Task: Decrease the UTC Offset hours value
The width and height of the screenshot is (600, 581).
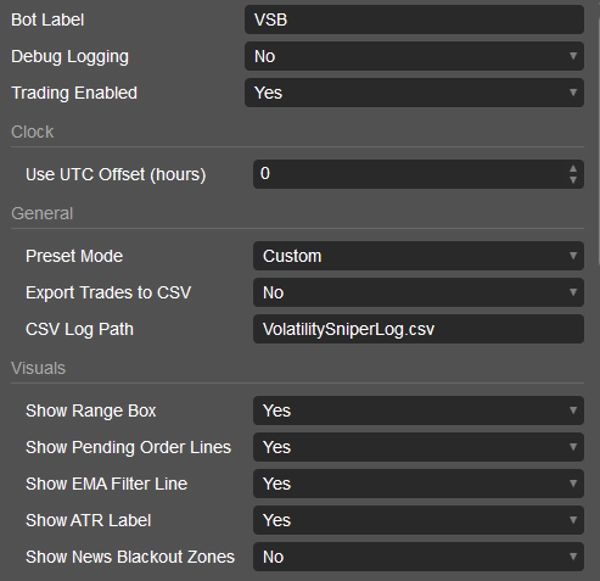Action: tap(573, 180)
